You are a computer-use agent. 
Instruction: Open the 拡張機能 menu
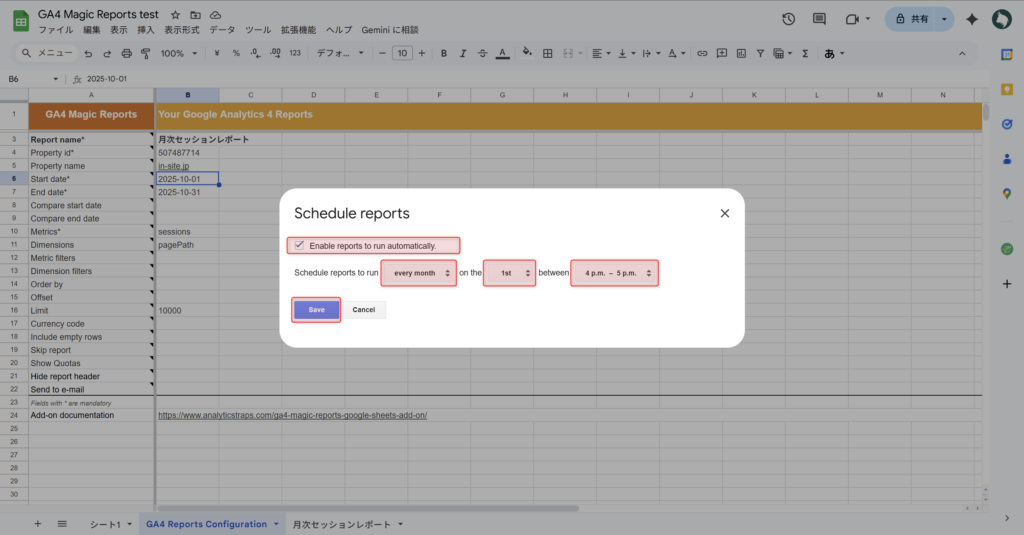(x=298, y=30)
